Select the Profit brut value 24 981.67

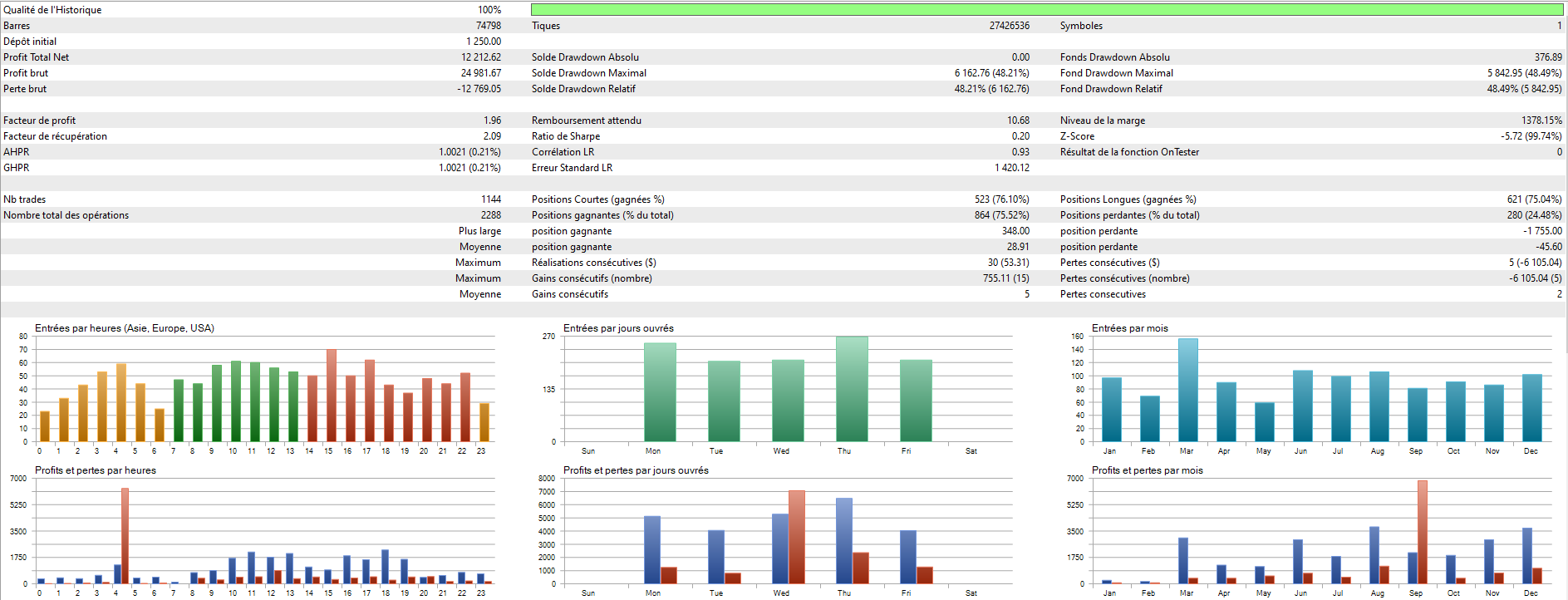[x=481, y=73]
